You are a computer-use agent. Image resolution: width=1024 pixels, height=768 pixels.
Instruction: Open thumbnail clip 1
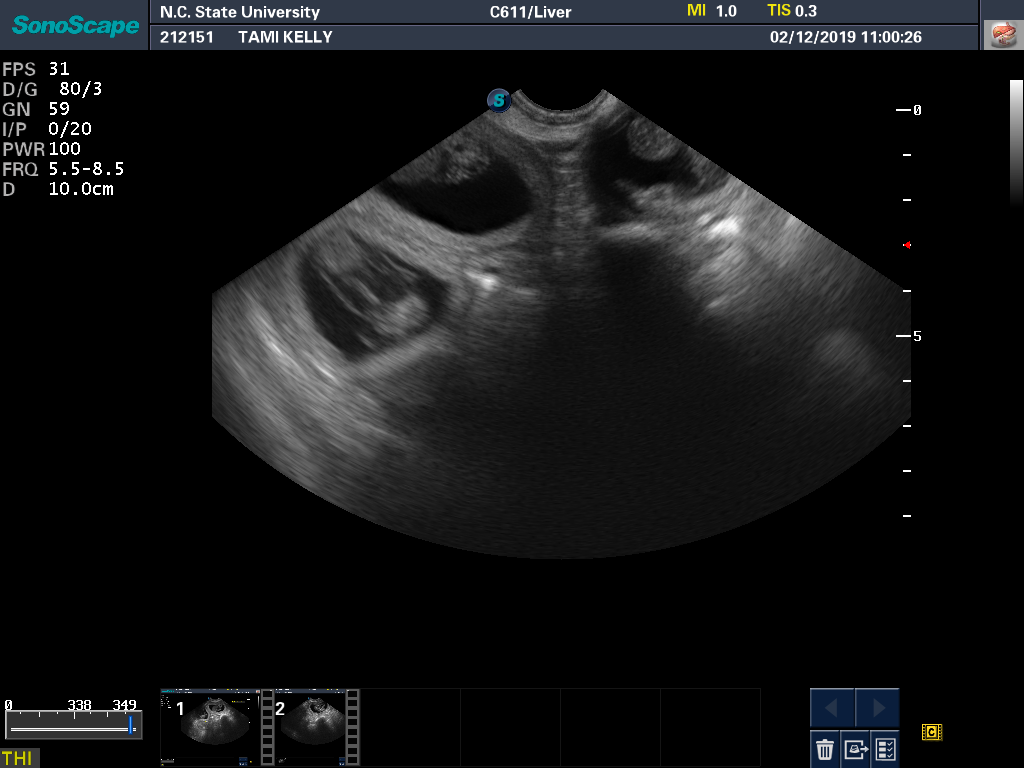point(210,726)
